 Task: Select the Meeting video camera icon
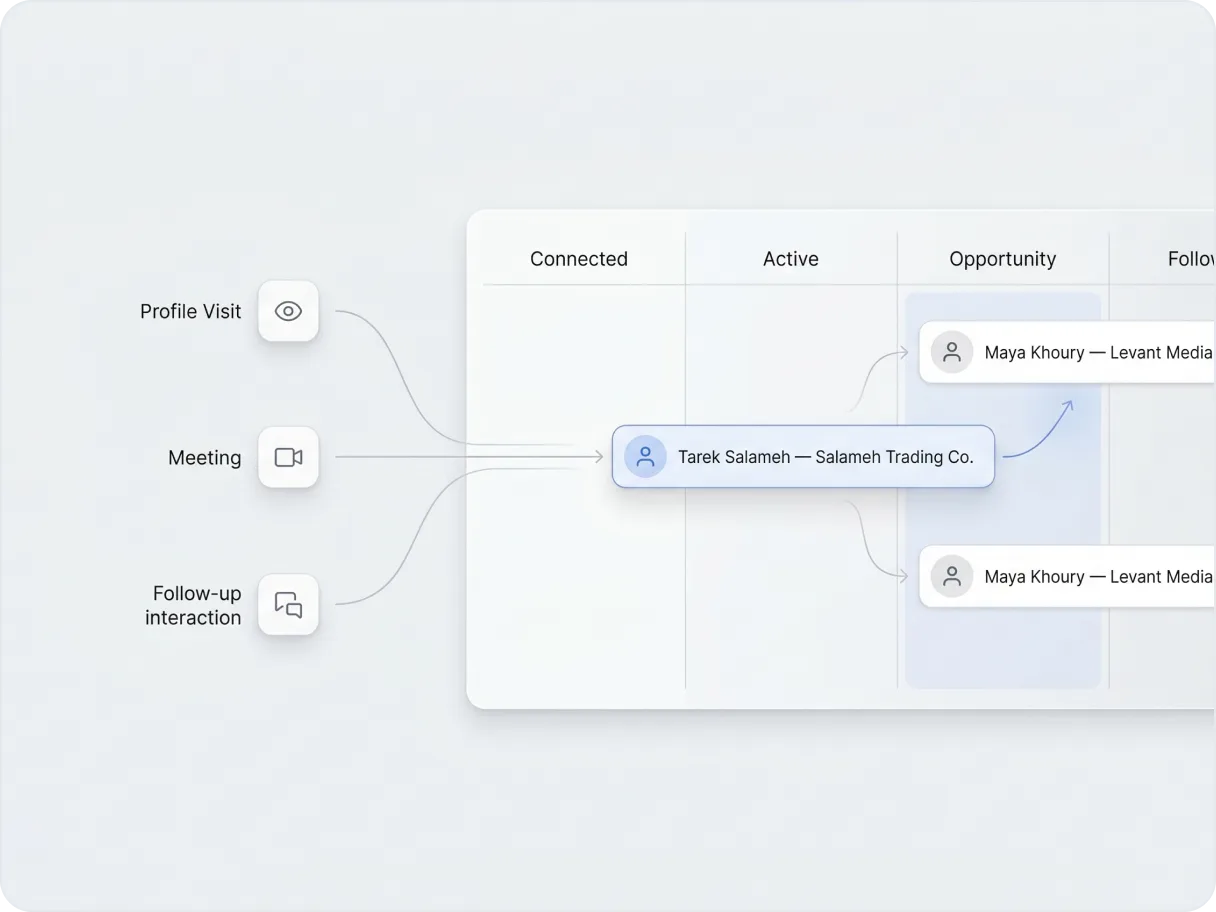click(x=288, y=457)
